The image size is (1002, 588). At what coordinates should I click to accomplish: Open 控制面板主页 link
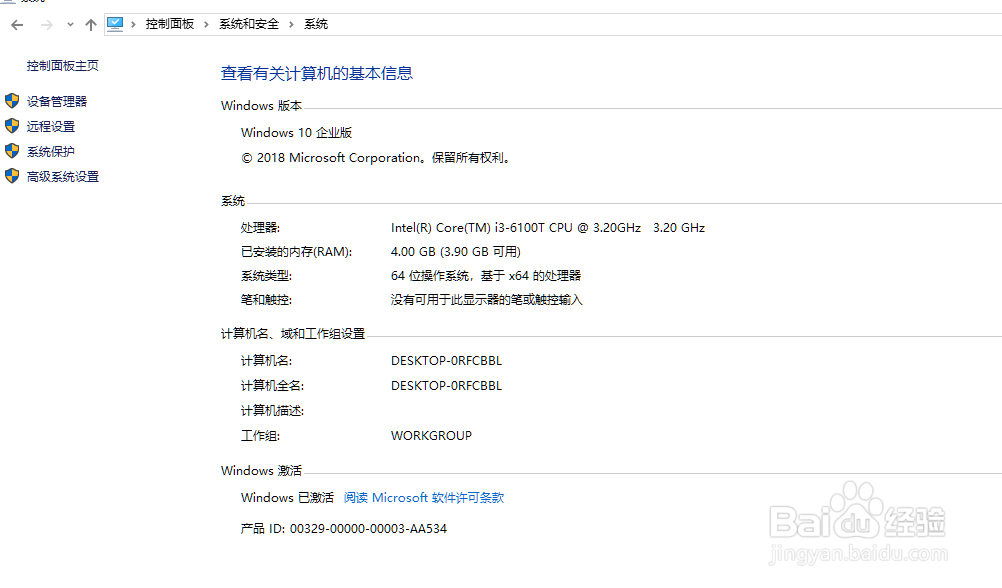pyautogui.click(x=63, y=66)
